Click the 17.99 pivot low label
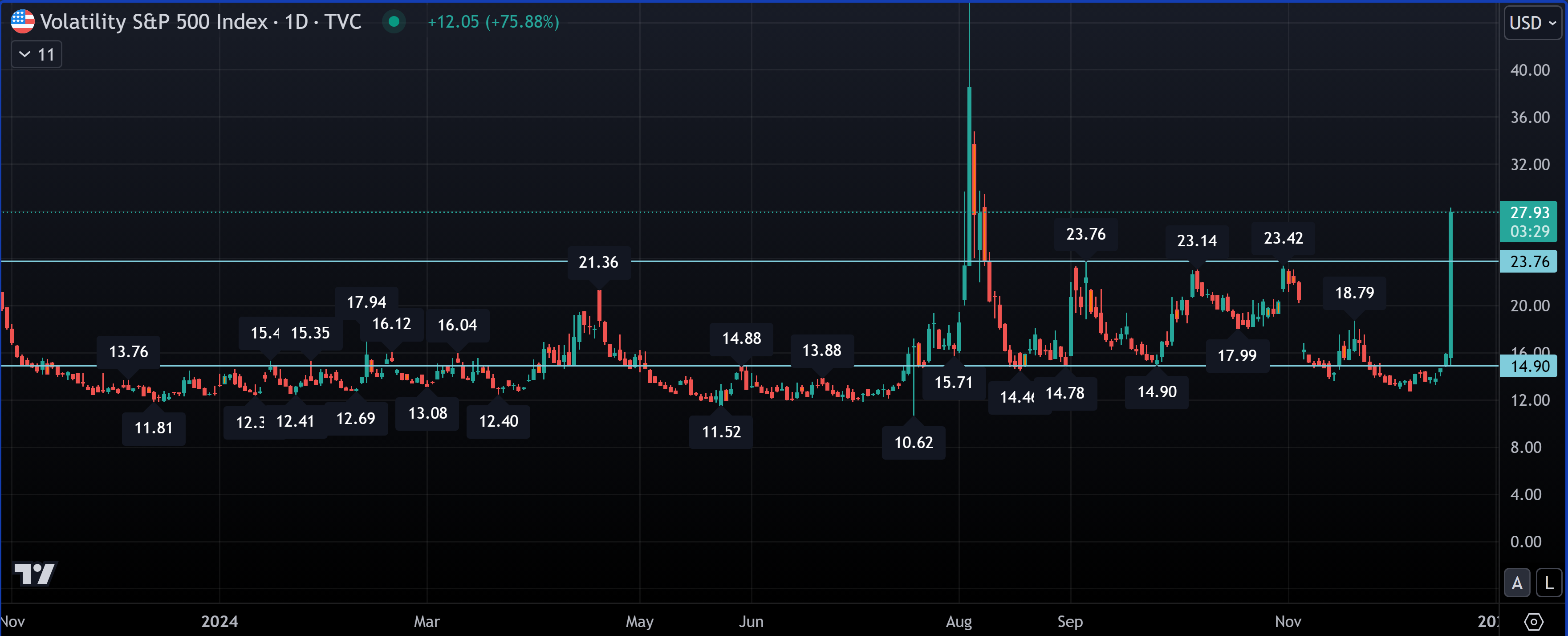The width and height of the screenshot is (1568, 636). [x=1237, y=356]
